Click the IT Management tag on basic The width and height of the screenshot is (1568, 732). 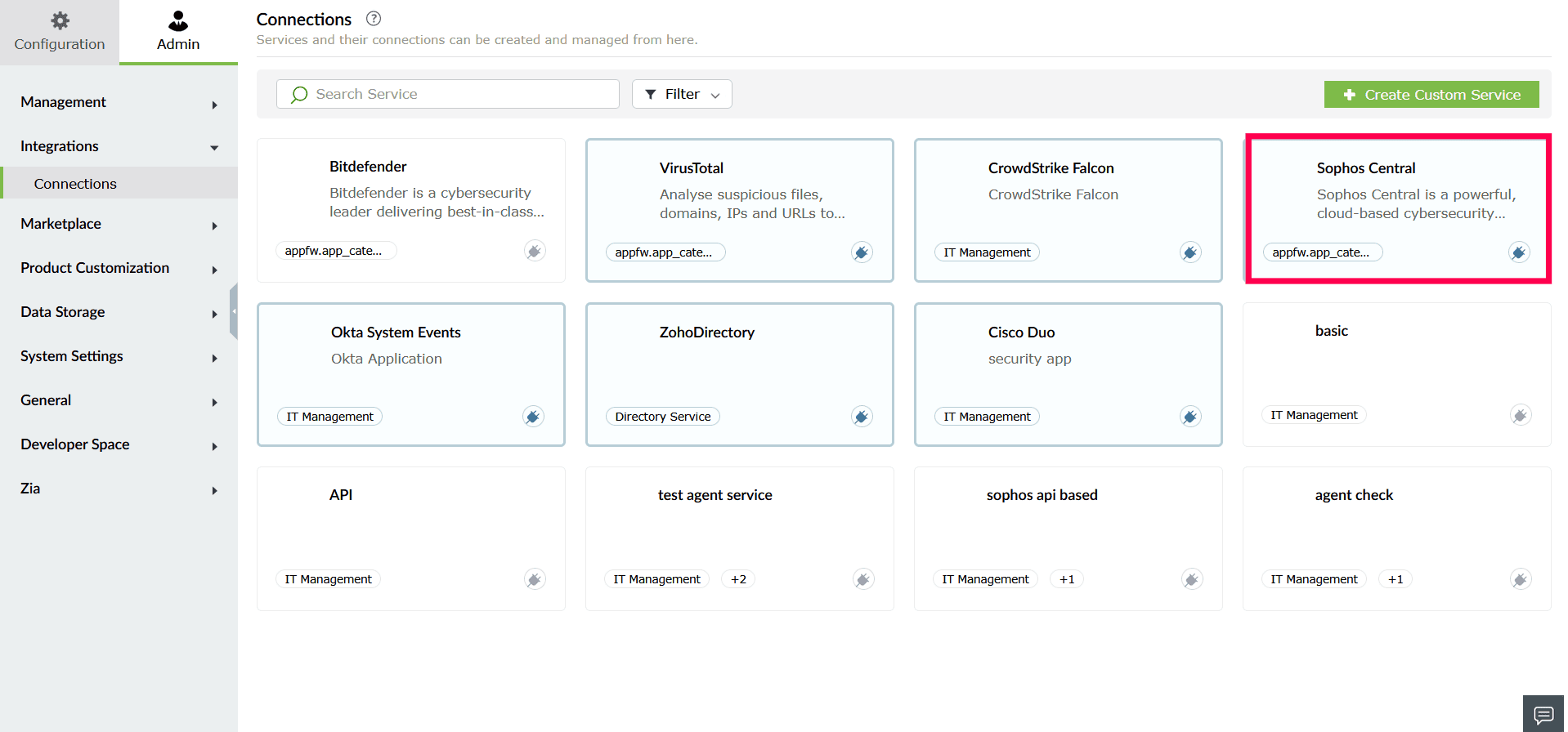tap(1314, 415)
